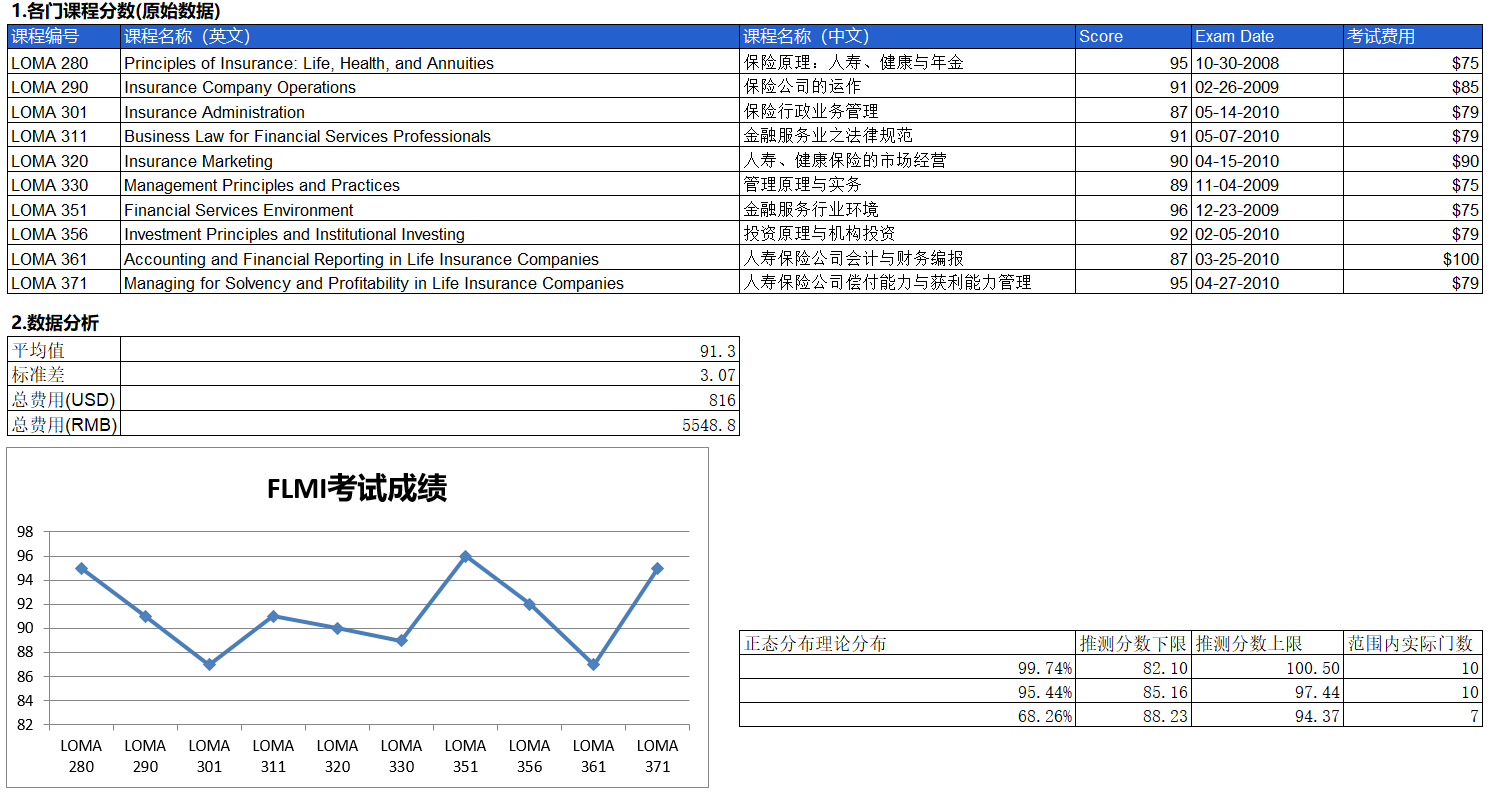Click lower limit value '88.23'
This screenshot has width=1499, height=798.
click(1134, 716)
